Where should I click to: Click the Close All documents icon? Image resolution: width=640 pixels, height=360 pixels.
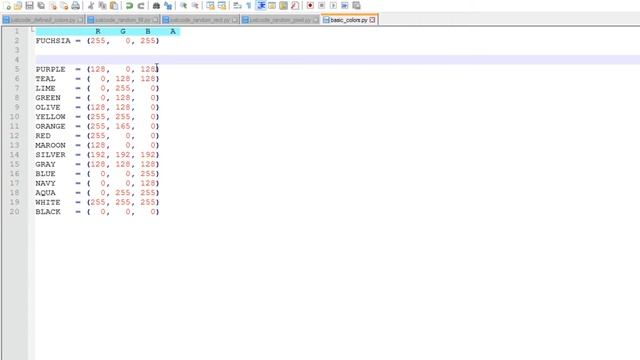[64, 6]
